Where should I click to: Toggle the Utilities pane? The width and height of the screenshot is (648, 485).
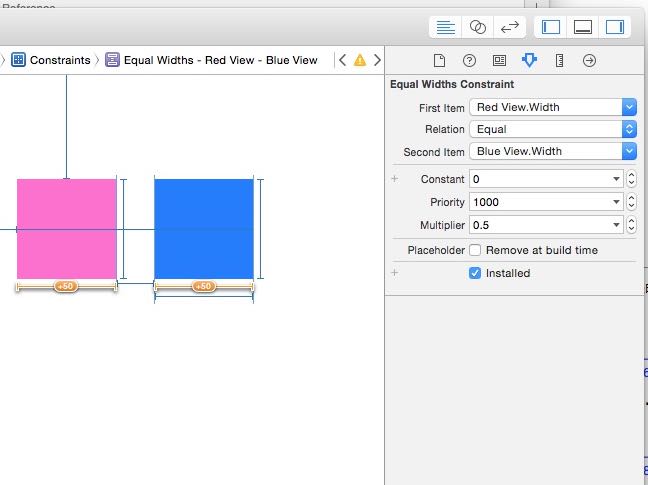(615, 27)
